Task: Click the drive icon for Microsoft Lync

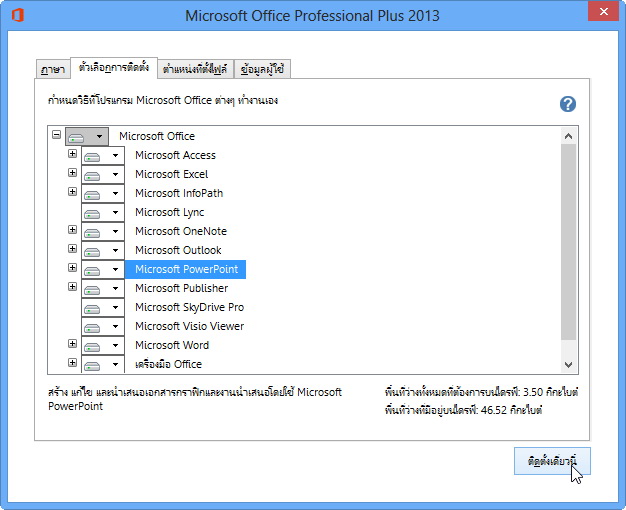Action: (93, 214)
